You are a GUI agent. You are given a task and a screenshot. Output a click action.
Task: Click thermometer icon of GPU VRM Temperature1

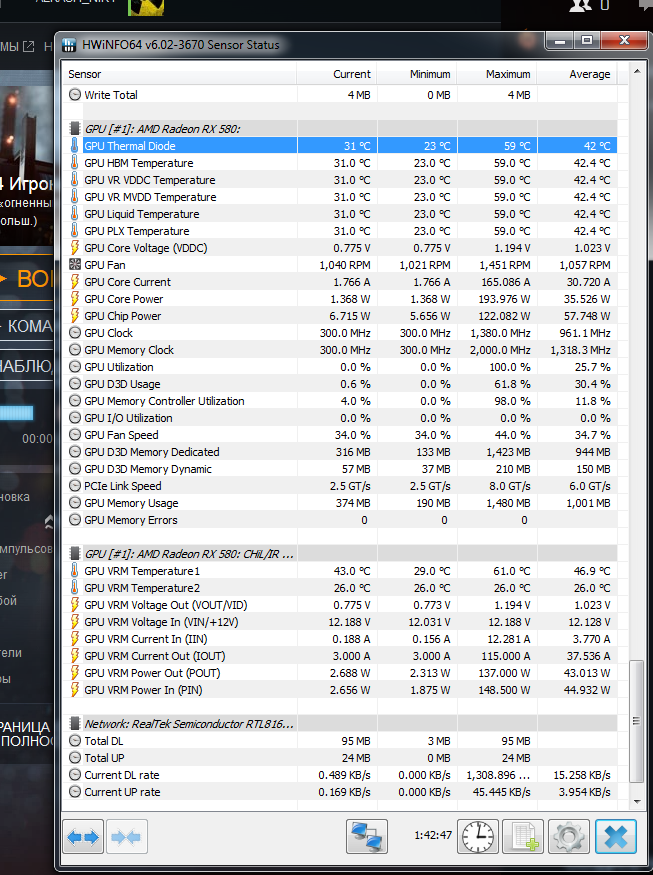tap(74, 571)
